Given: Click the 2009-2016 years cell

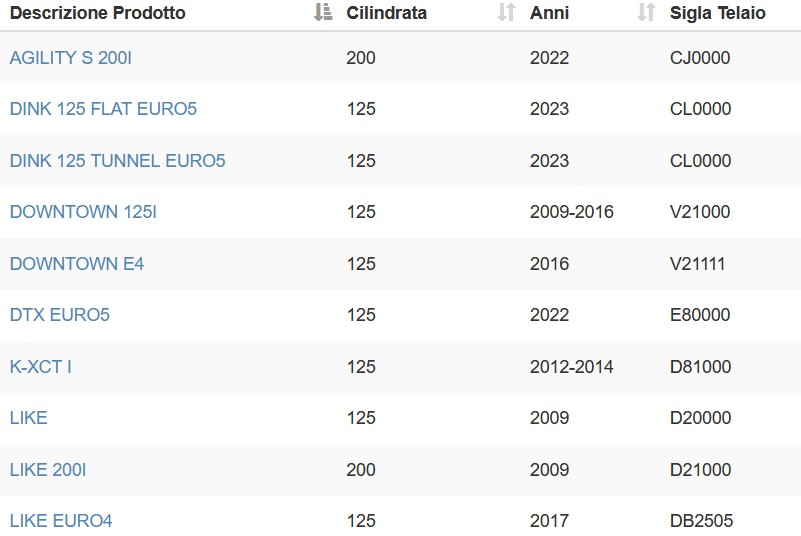Looking at the screenshot, I should point(572,212).
